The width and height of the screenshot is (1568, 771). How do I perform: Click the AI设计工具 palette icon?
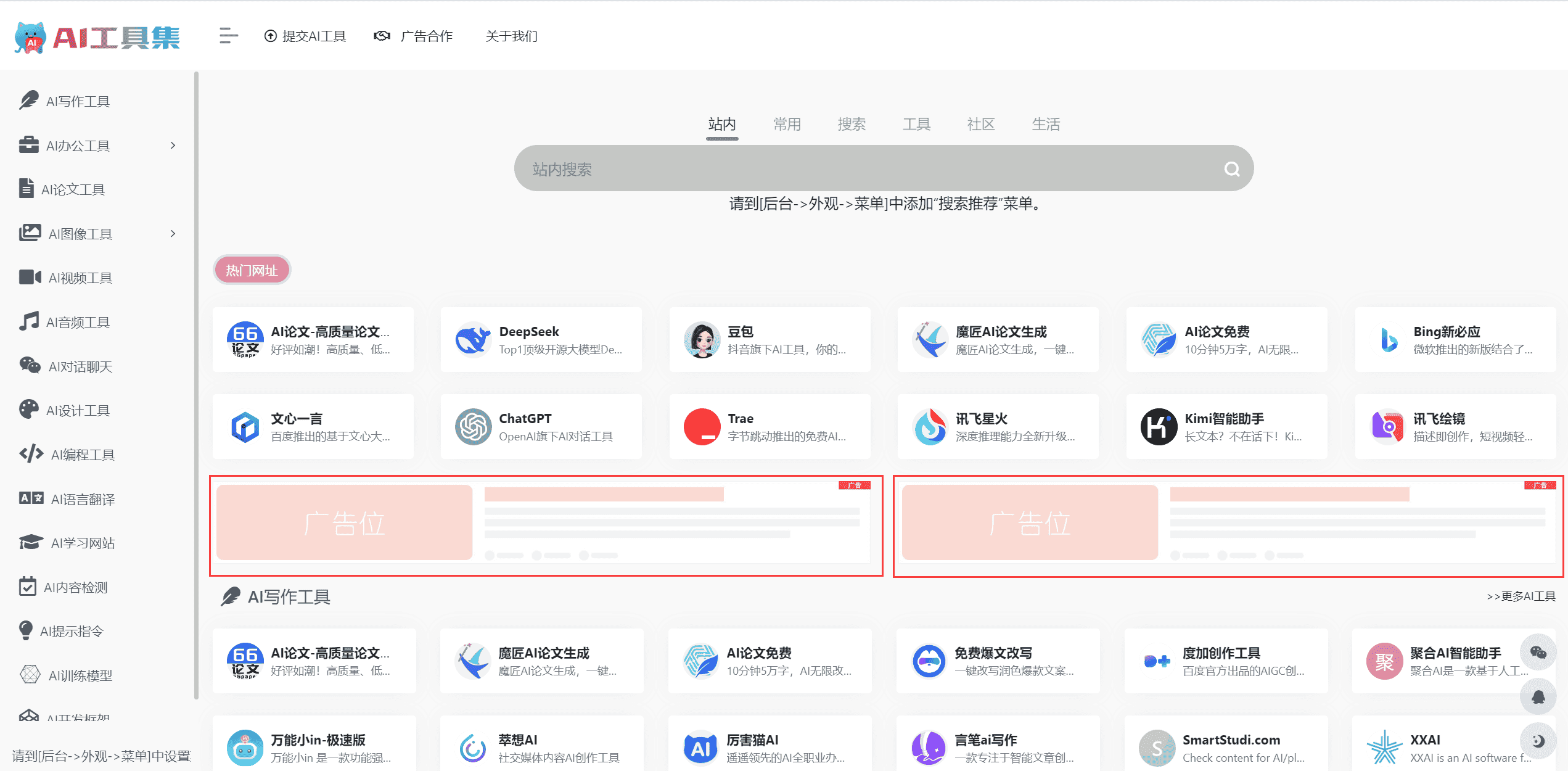pyautogui.click(x=28, y=410)
